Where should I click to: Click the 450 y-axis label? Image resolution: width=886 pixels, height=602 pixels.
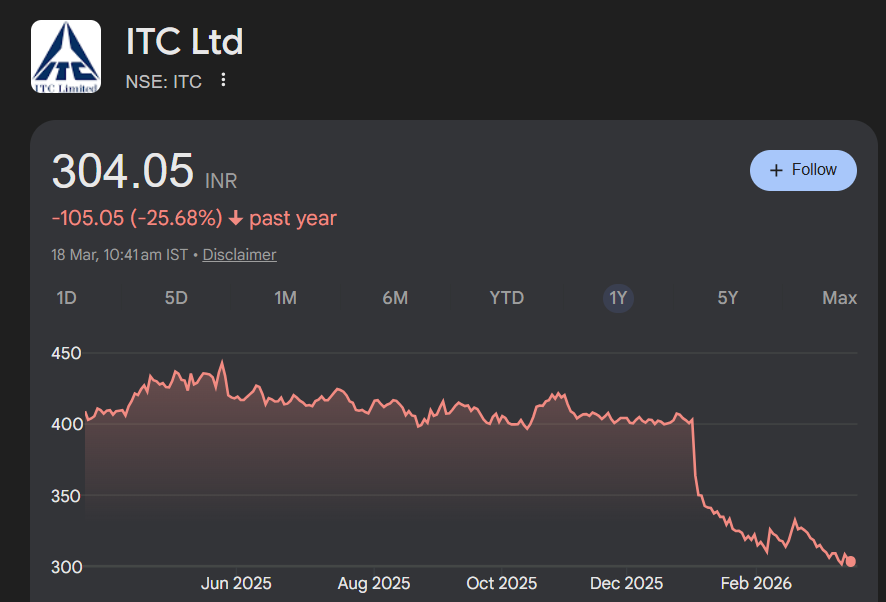(66, 354)
